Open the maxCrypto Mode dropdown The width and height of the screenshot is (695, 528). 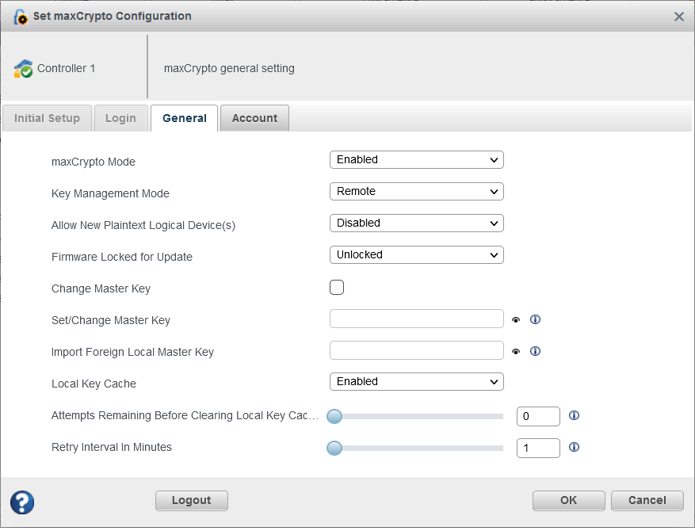pyautogui.click(x=416, y=160)
